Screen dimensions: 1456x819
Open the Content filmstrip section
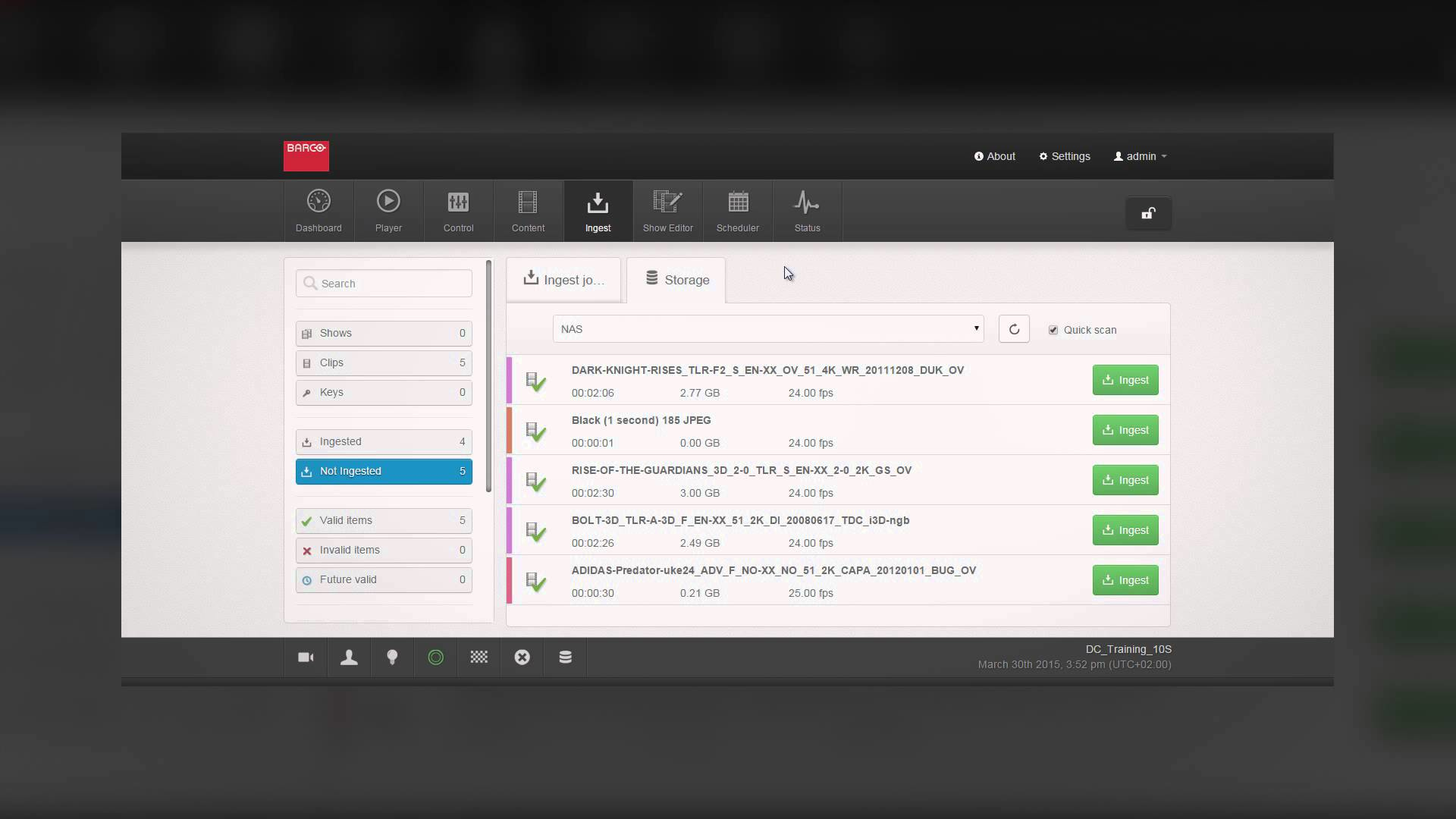[x=528, y=211]
